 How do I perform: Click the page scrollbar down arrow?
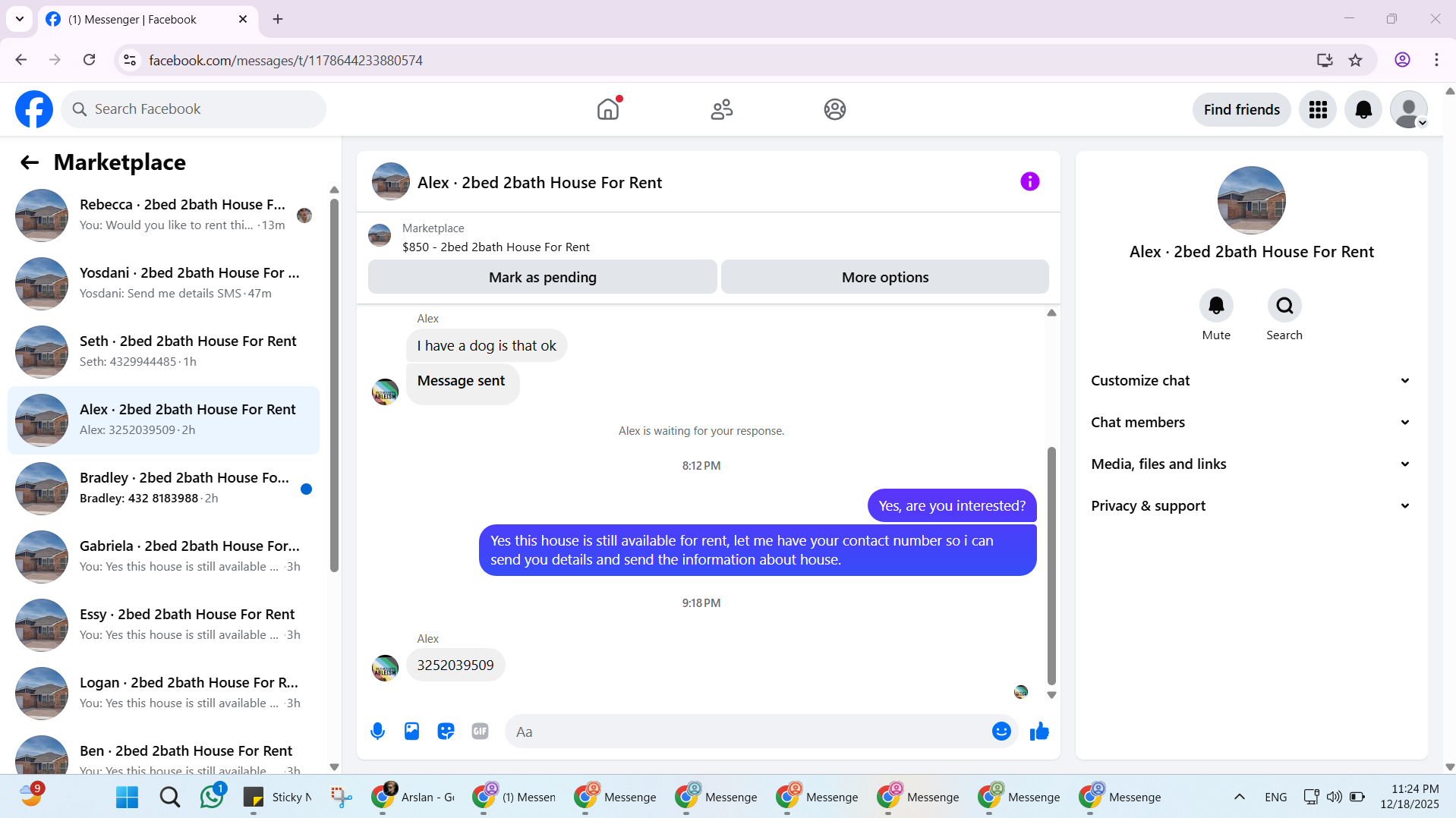click(x=1449, y=766)
